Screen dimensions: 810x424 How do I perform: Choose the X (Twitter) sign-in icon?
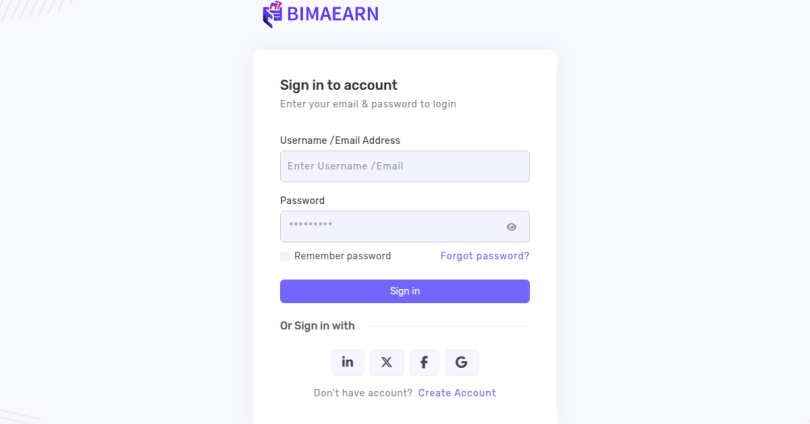(387, 362)
